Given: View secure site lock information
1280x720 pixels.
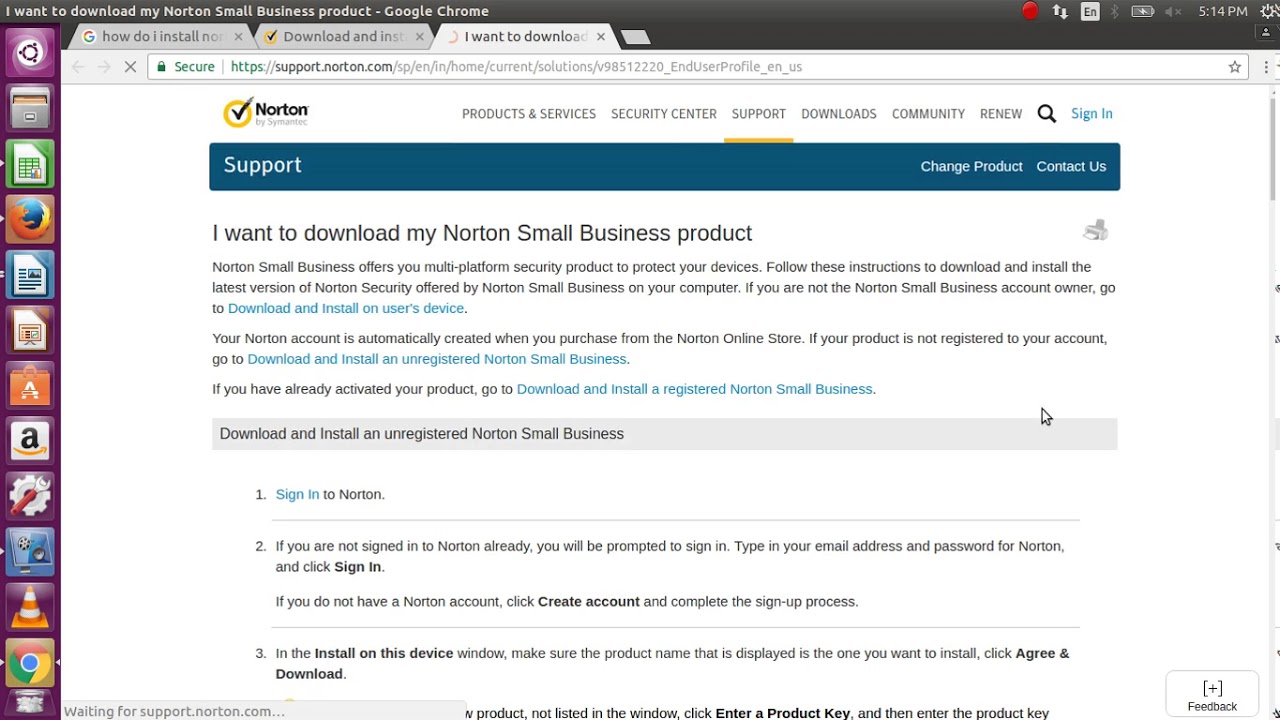Looking at the screenshot, I should [186, 67].
